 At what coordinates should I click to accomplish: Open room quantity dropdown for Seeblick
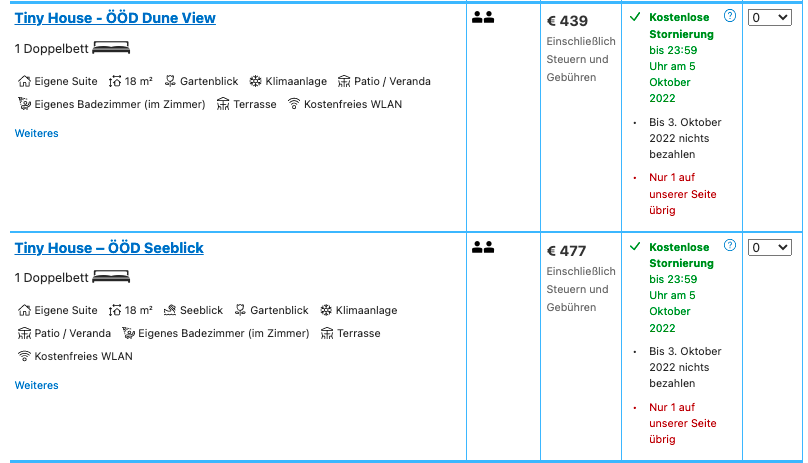[769, 247]
